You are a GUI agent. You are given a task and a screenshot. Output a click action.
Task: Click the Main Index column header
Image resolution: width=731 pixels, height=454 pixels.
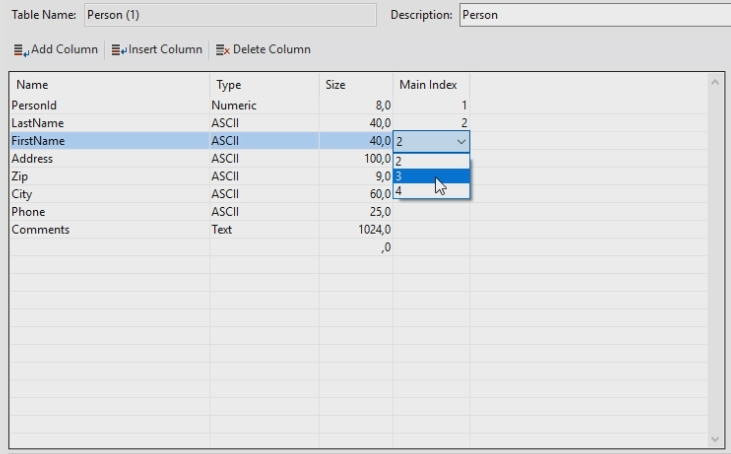(x=429, y=85)
